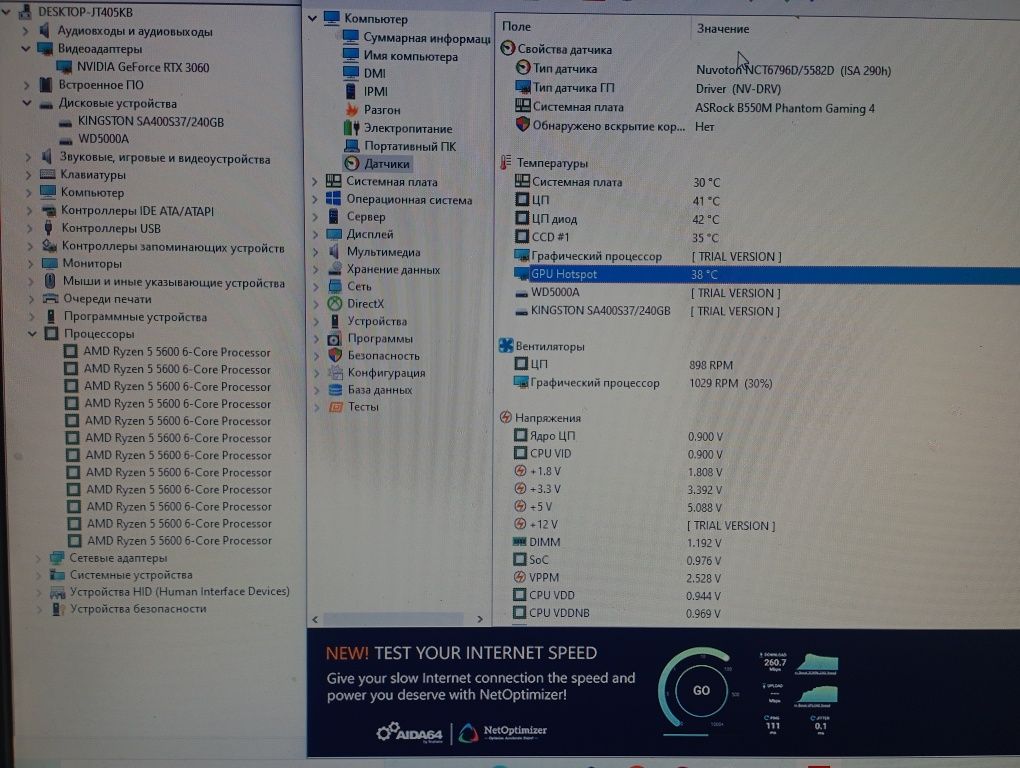Click the Тесты benchmark icon
The width and height of the screenshot is (1020, 768).
coord(336,406)
